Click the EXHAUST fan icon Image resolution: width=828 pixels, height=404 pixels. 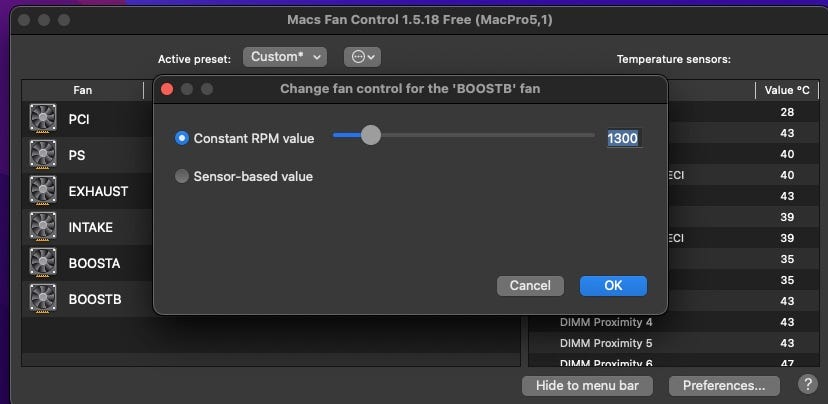[x=43, y=191]
